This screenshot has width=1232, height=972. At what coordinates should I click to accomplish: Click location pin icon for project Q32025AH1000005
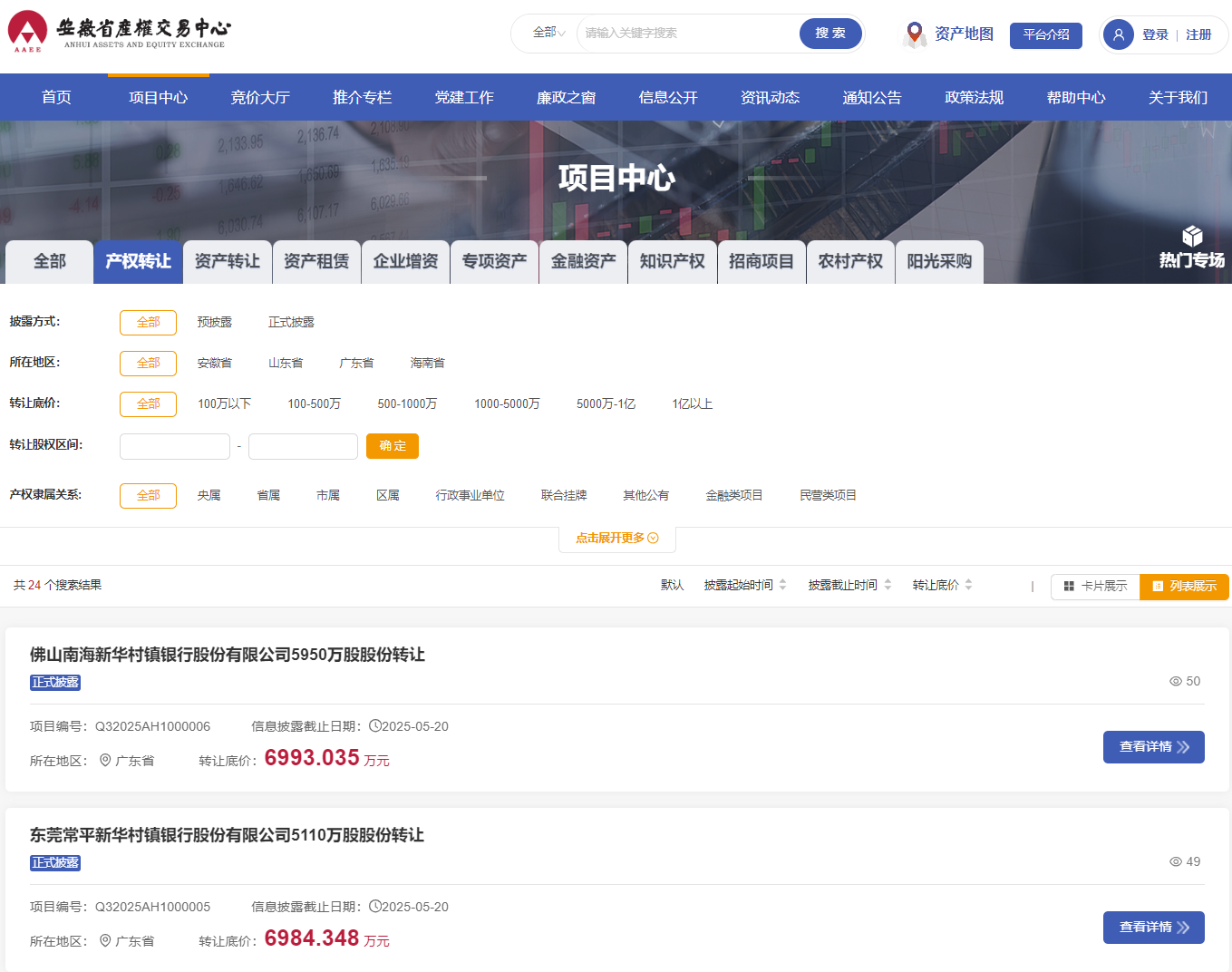pyautogui.click(x=105, y=940)
